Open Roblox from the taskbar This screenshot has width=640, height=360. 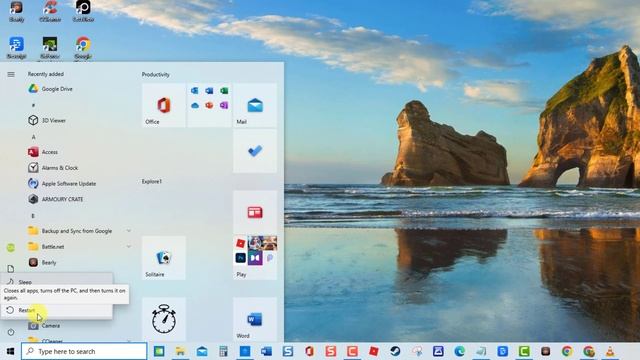coord(373,351)
